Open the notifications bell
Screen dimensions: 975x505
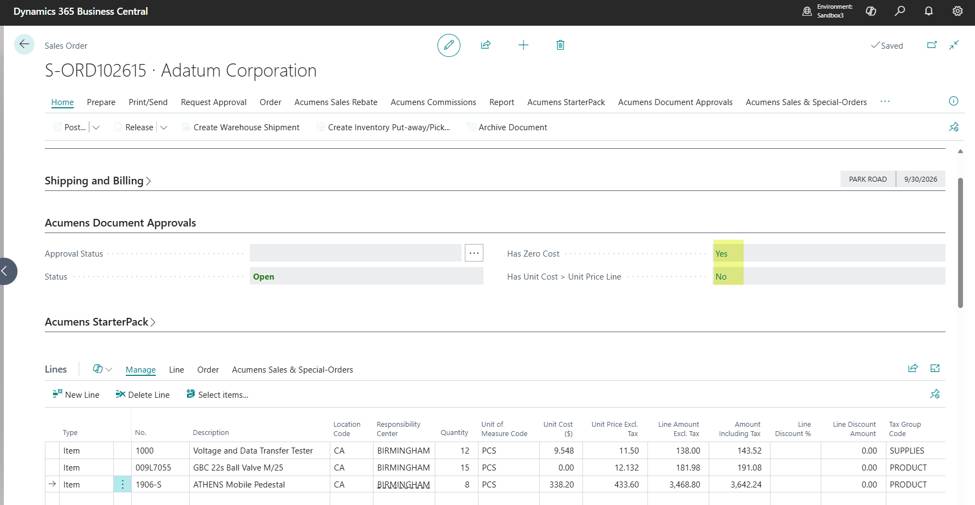(929, 11)
